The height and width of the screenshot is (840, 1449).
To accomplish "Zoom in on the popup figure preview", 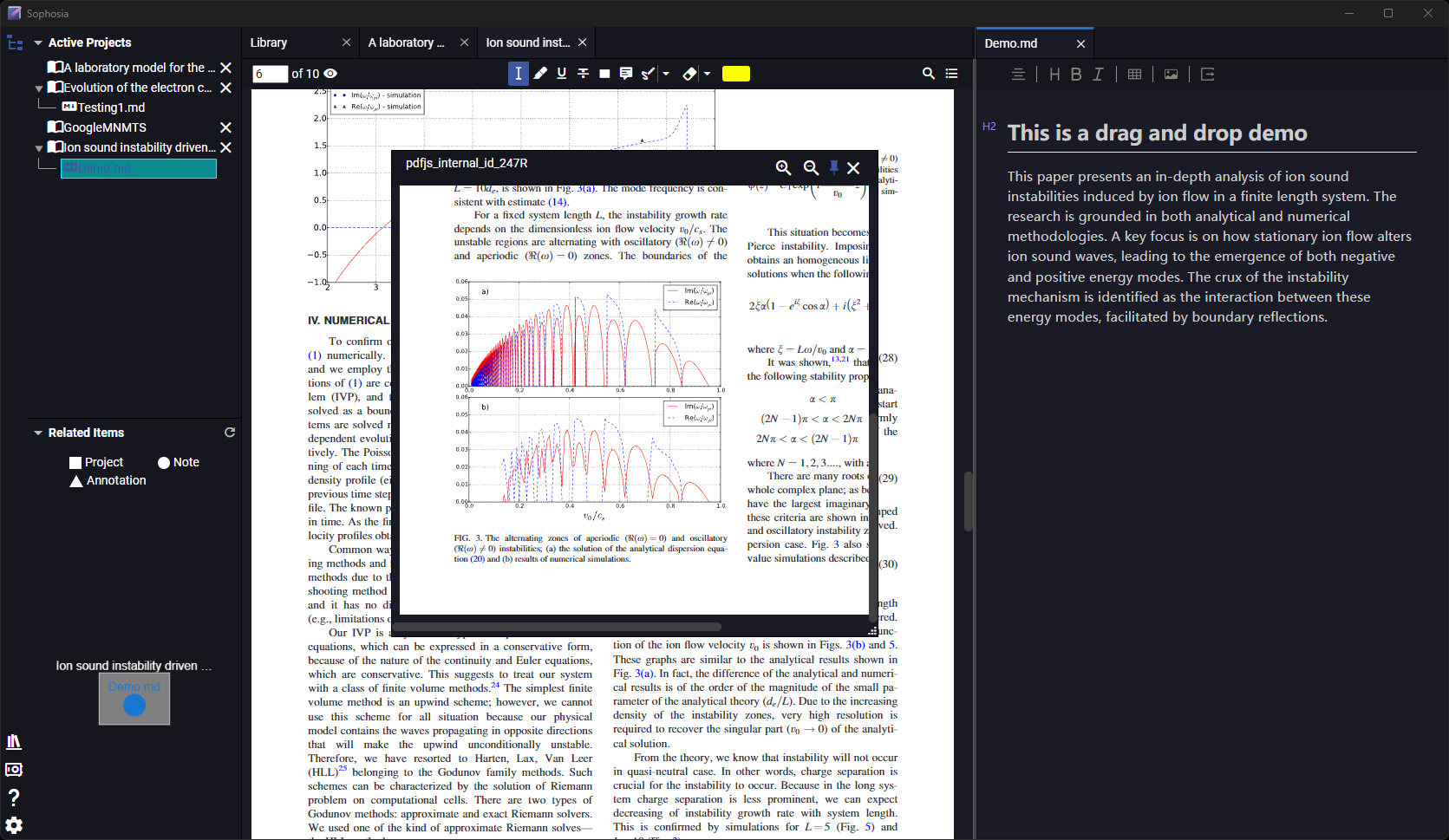I will (x=783, y=167).
